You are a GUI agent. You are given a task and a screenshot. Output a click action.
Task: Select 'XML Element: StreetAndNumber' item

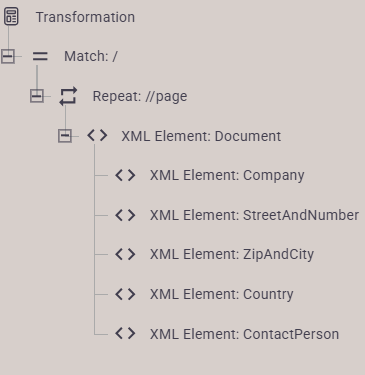254,215
